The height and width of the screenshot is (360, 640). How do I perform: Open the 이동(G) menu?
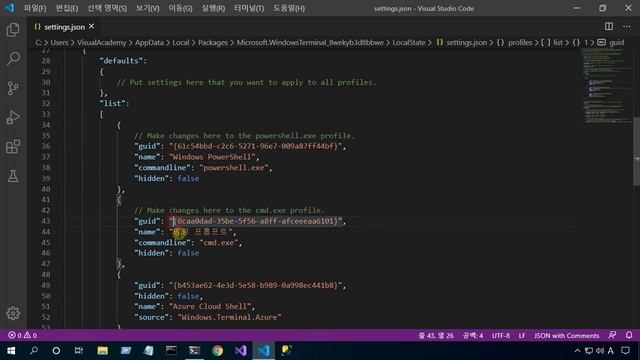pyautogui.click(x=180, y=8)
